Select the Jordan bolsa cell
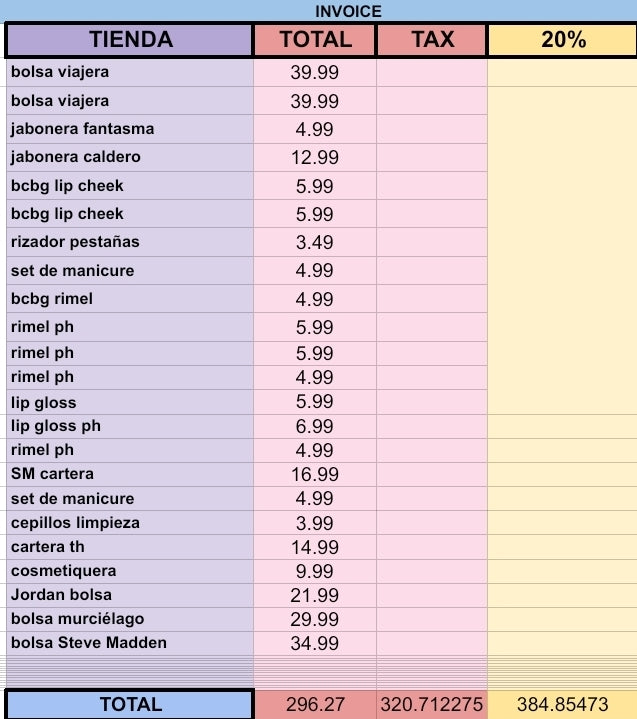Viewport: 637px width, 719px height. (130, 595)
